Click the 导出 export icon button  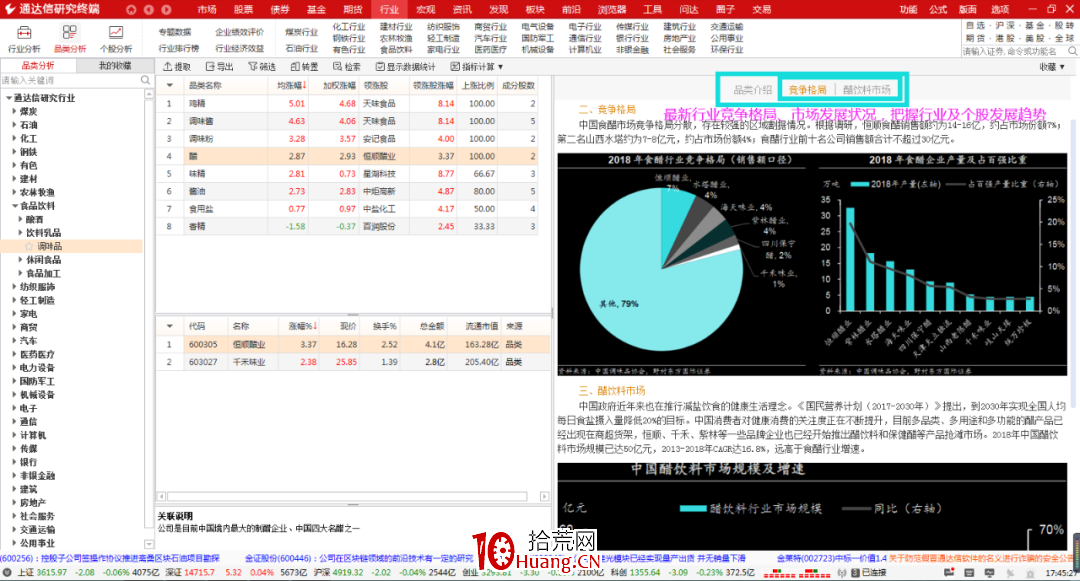pos(210,67)
